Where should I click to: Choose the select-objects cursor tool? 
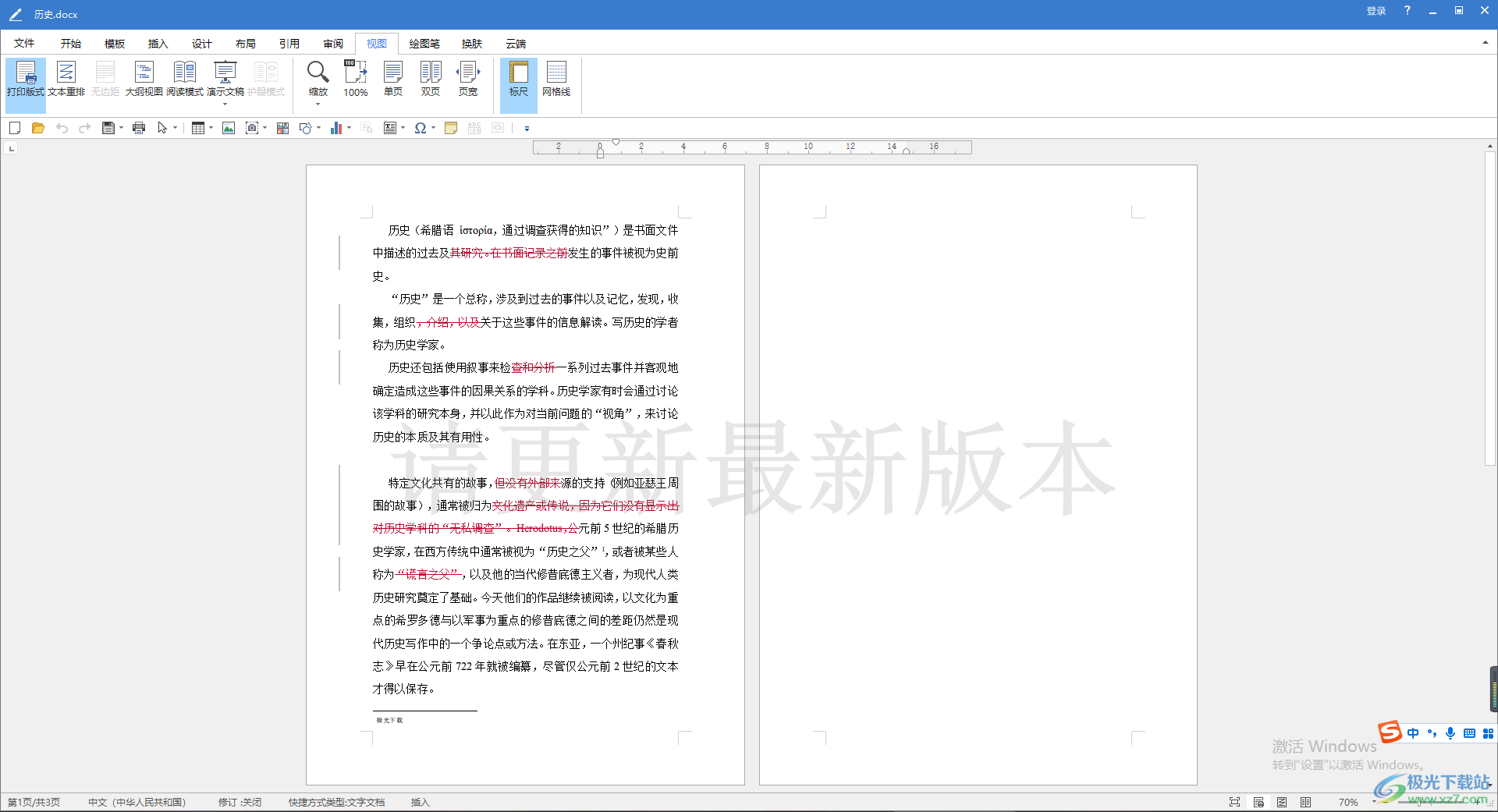tap(162, 128)
